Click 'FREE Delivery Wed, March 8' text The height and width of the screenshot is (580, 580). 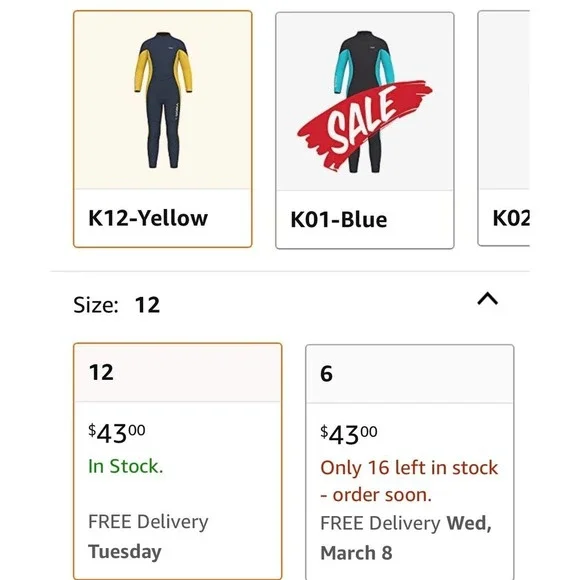pyautogui.click(x=406, y=538)
